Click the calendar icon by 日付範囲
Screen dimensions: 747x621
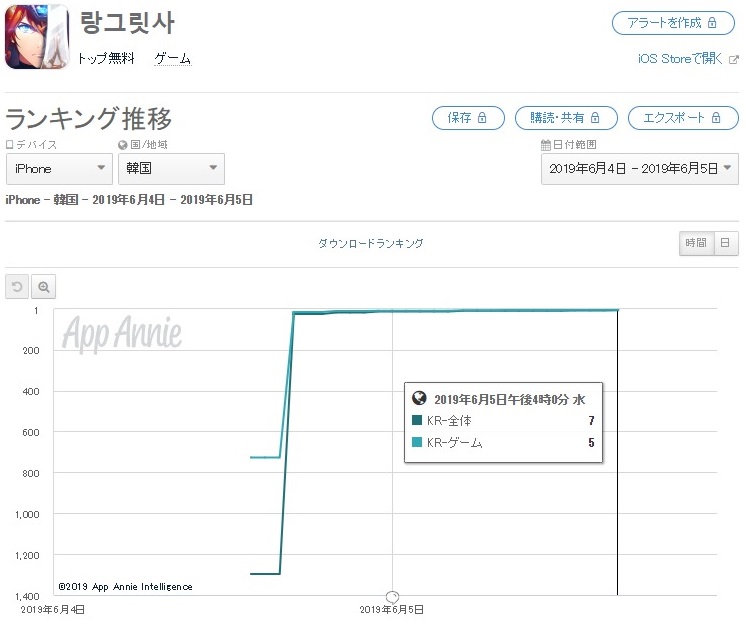(545, 145)
